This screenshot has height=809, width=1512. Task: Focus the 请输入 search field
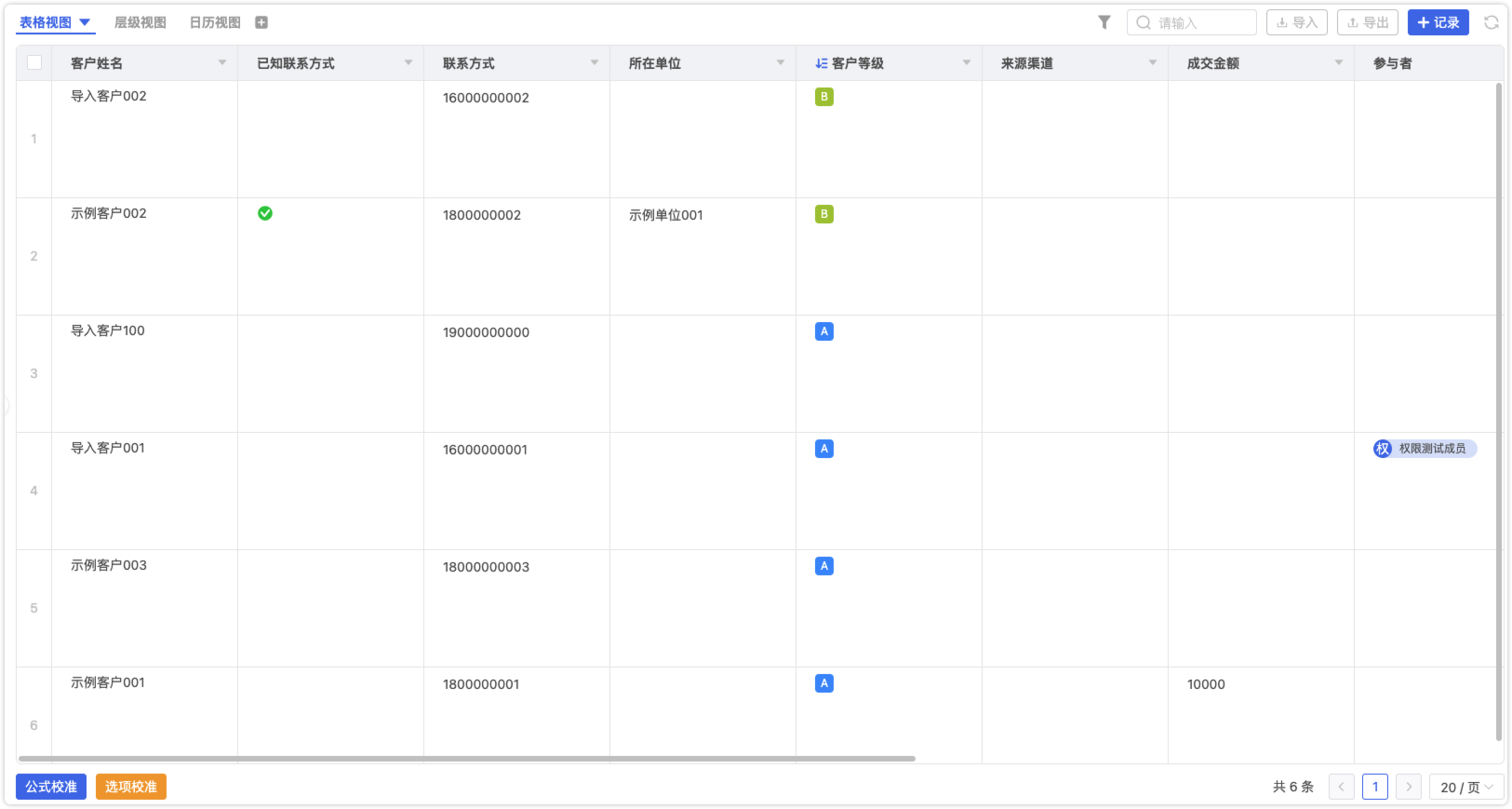[1192, 22]
